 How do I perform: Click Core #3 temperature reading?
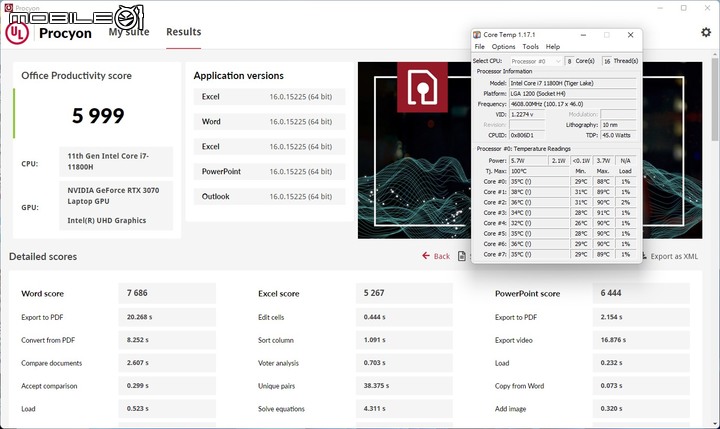[x=539, y=213]
